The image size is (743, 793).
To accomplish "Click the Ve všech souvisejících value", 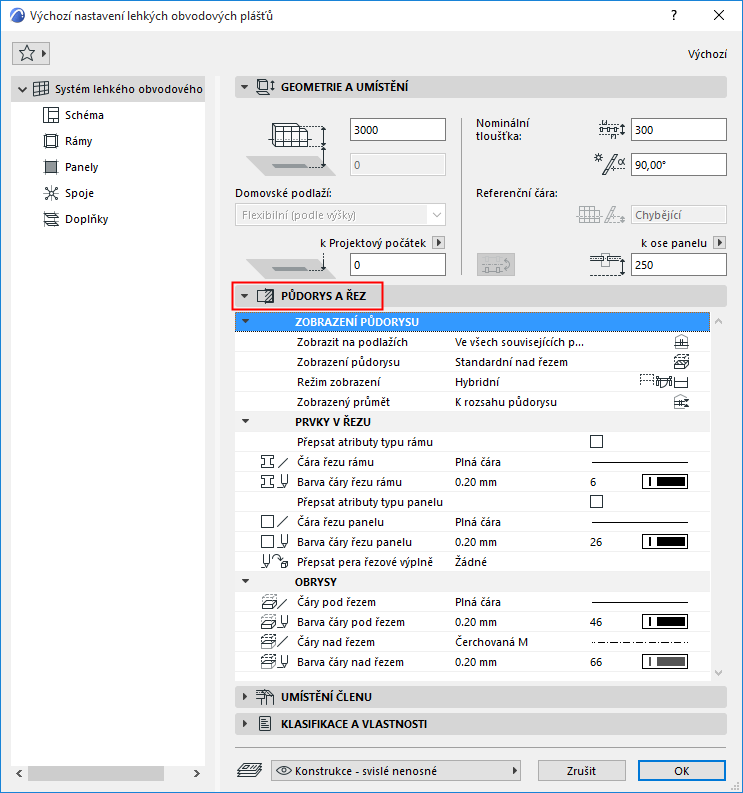I will click(519, 342).
